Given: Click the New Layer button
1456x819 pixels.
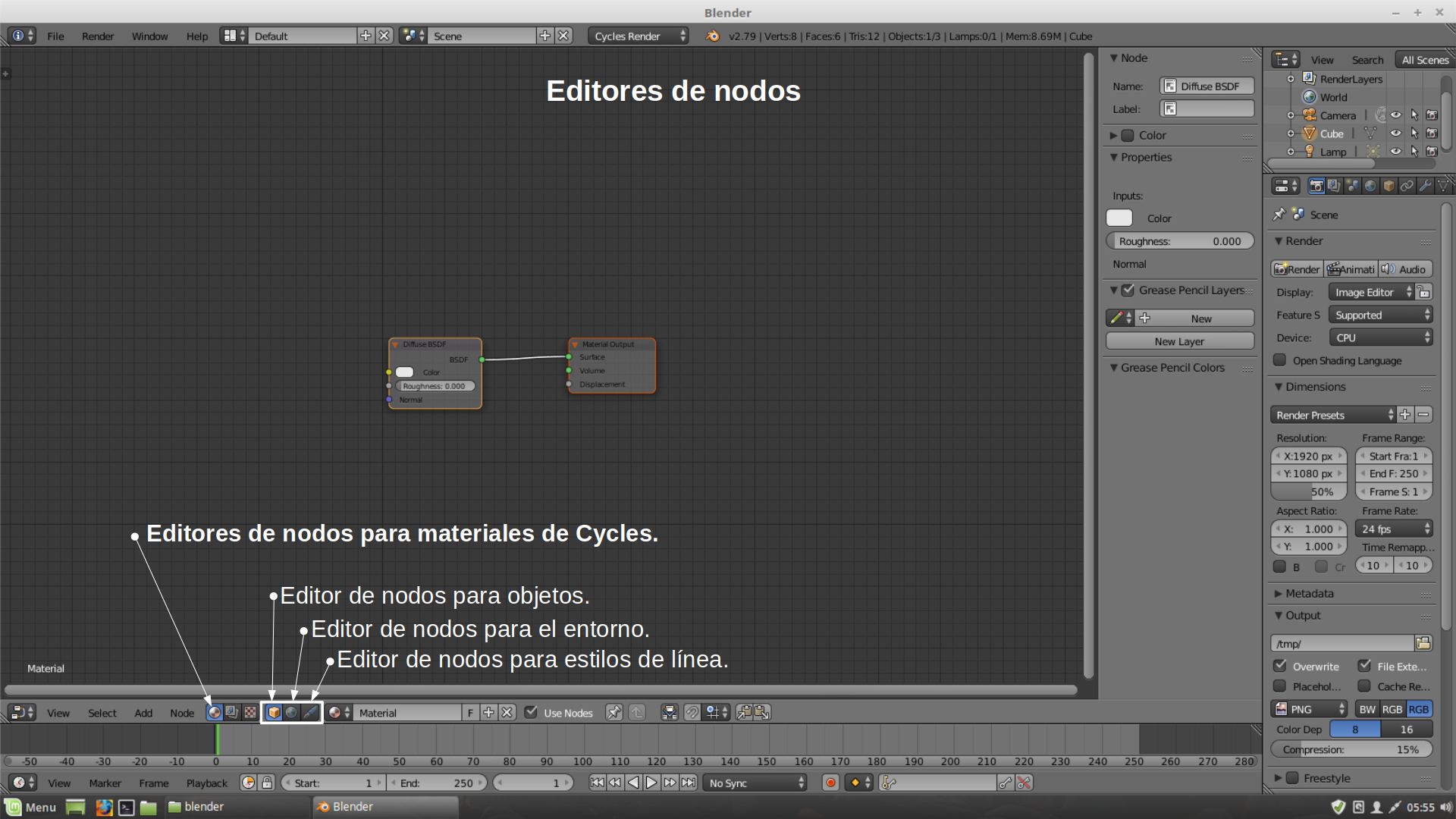Looking at the screenshot, I should pyautogui.click(x=1179, y=341).
